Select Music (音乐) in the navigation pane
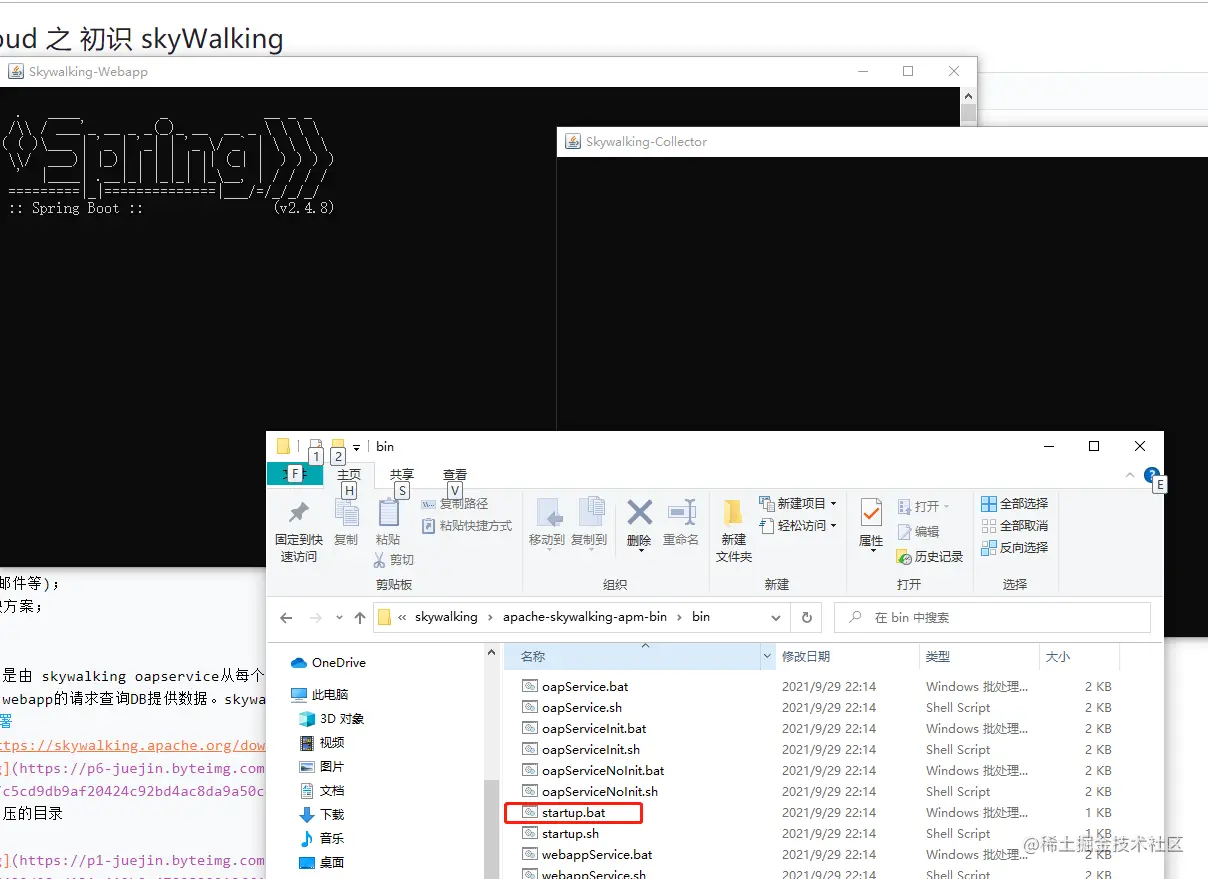This screenshot has width=1208, height=879. tap(322, 839)
